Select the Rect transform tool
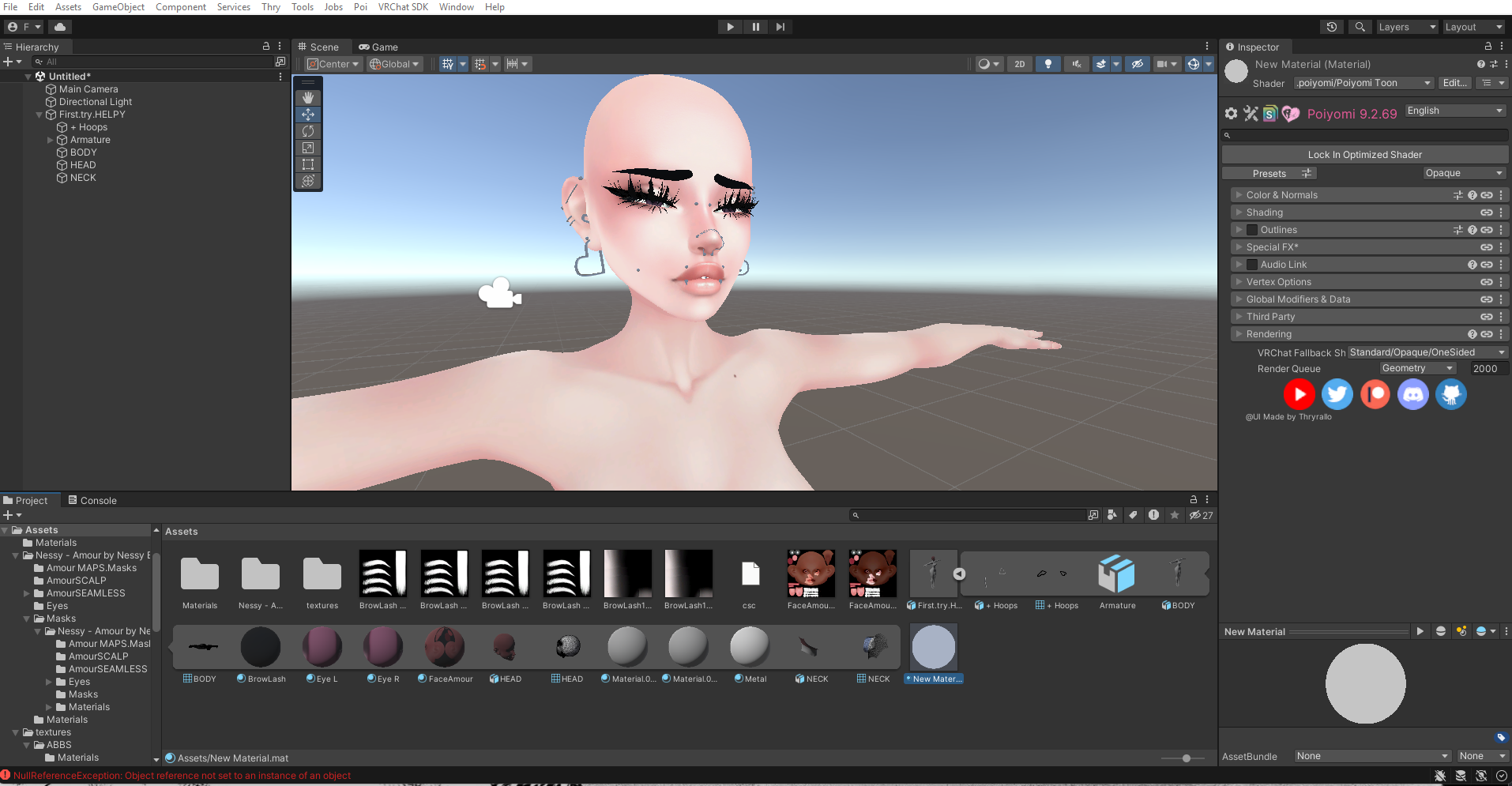The width and height of the screenshot is (1512, 786). (308, 164)
